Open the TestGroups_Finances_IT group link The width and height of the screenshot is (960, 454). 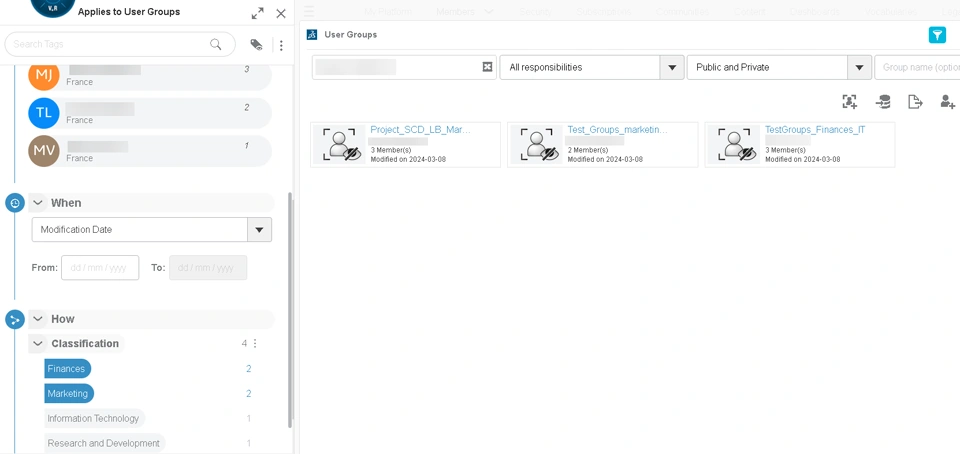coord(815,130)
